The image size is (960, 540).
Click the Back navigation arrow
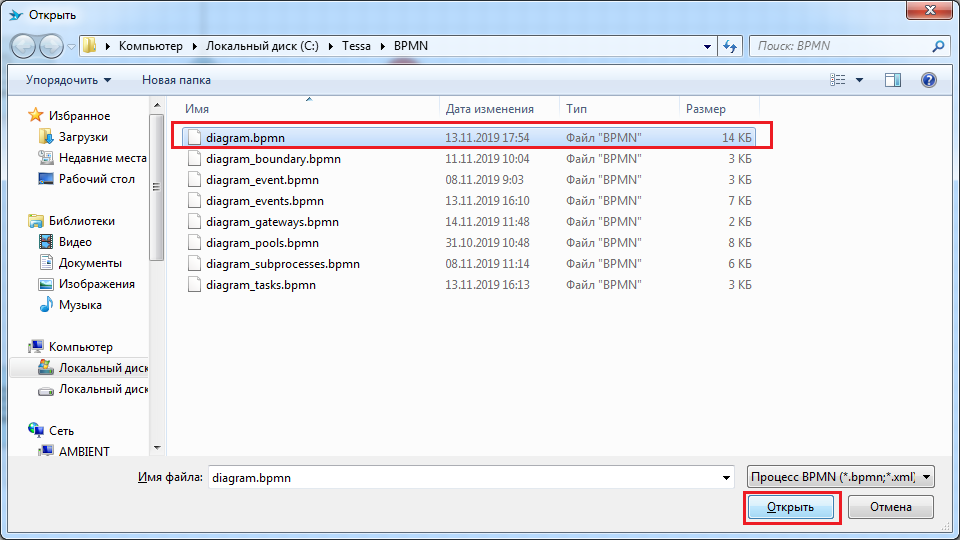24,46
